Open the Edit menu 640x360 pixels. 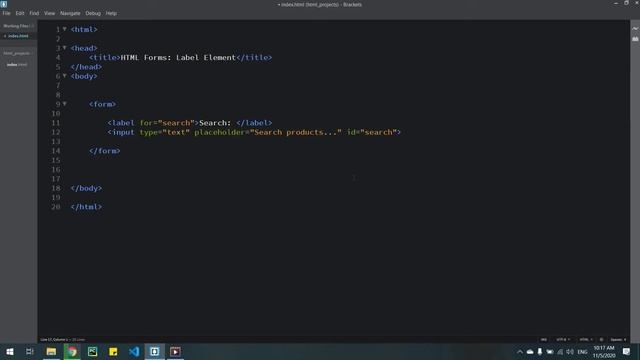[20, 13]
